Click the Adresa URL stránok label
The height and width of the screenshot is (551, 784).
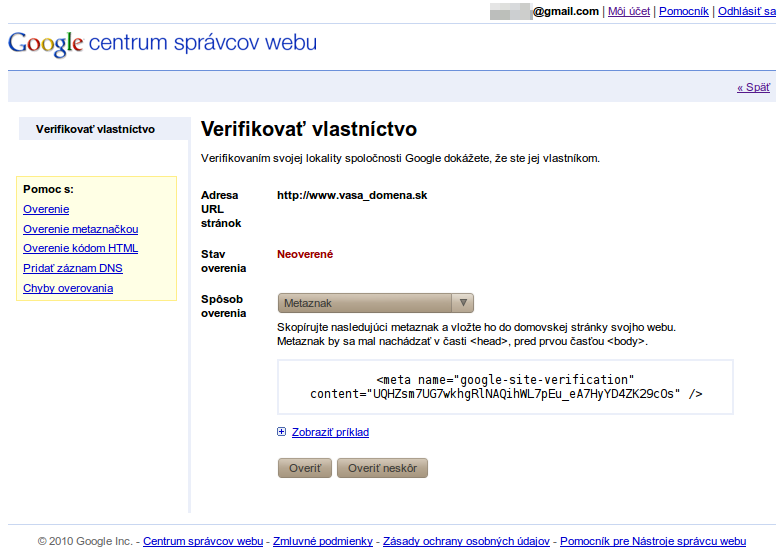[221, 209]
